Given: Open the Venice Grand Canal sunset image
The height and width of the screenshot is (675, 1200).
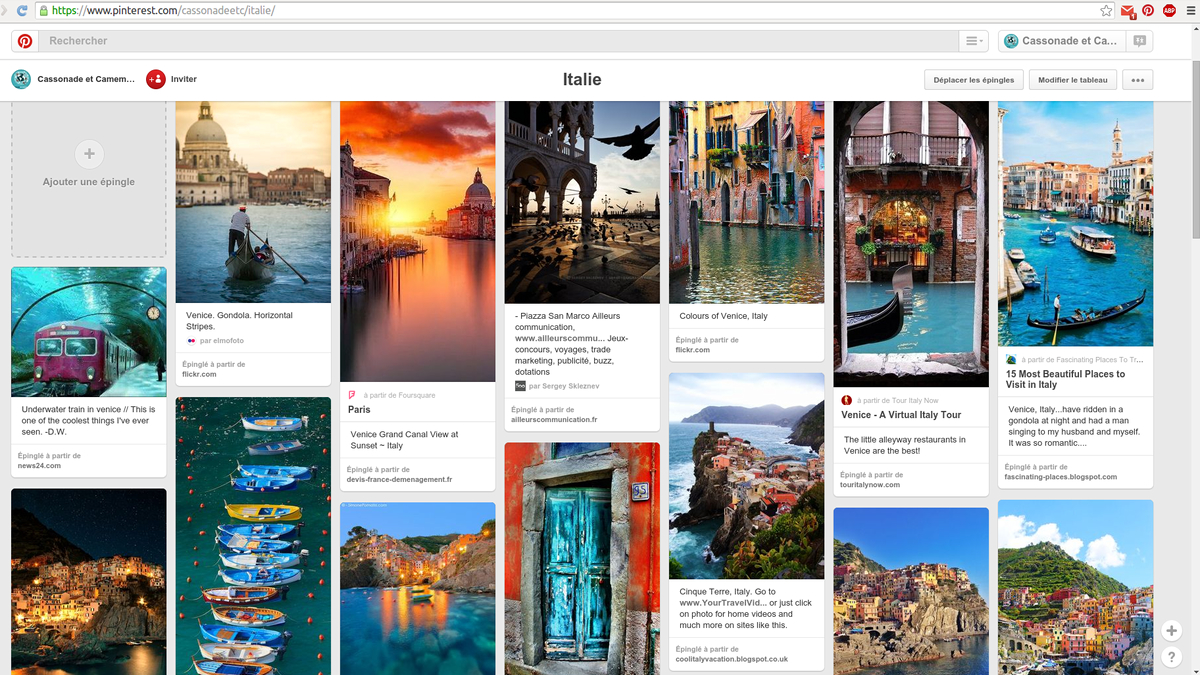Looking at the screenshot, I should (417, 241).
